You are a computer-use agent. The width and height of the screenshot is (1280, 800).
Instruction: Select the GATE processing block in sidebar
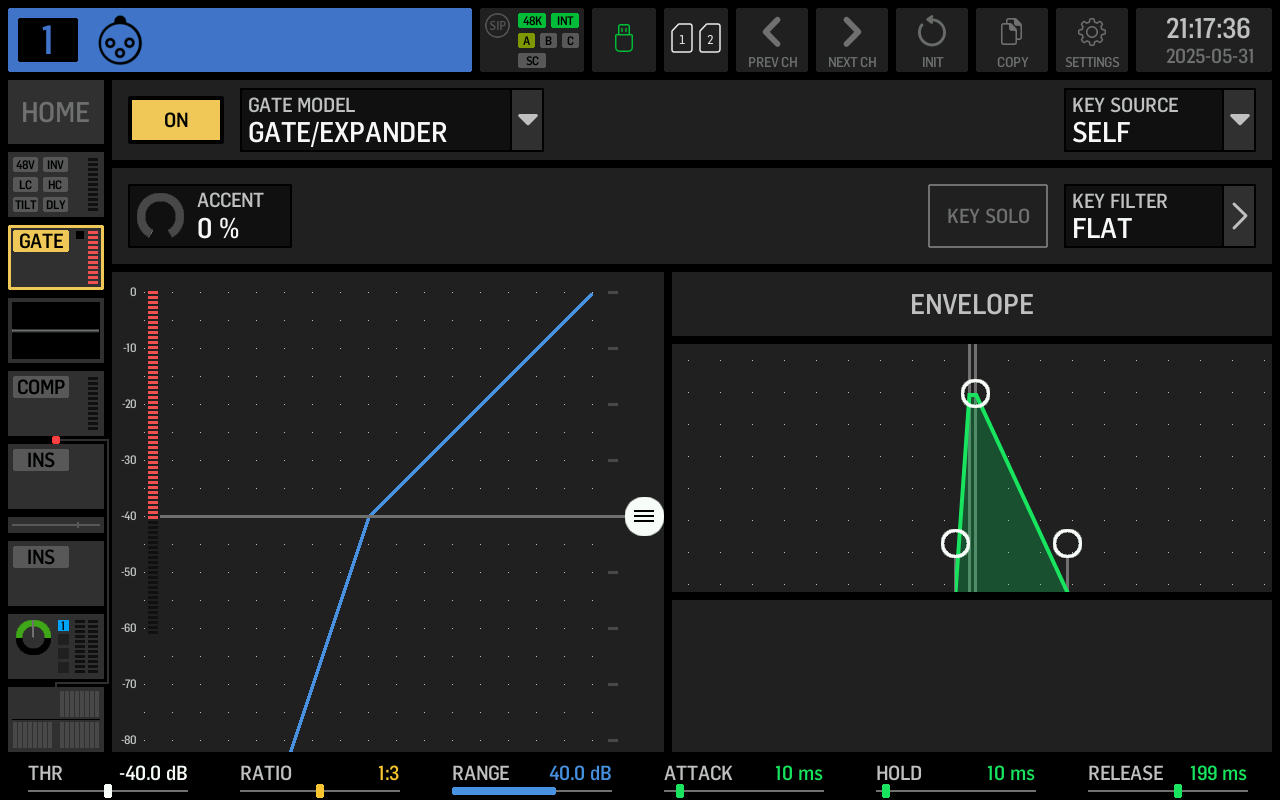55,257
